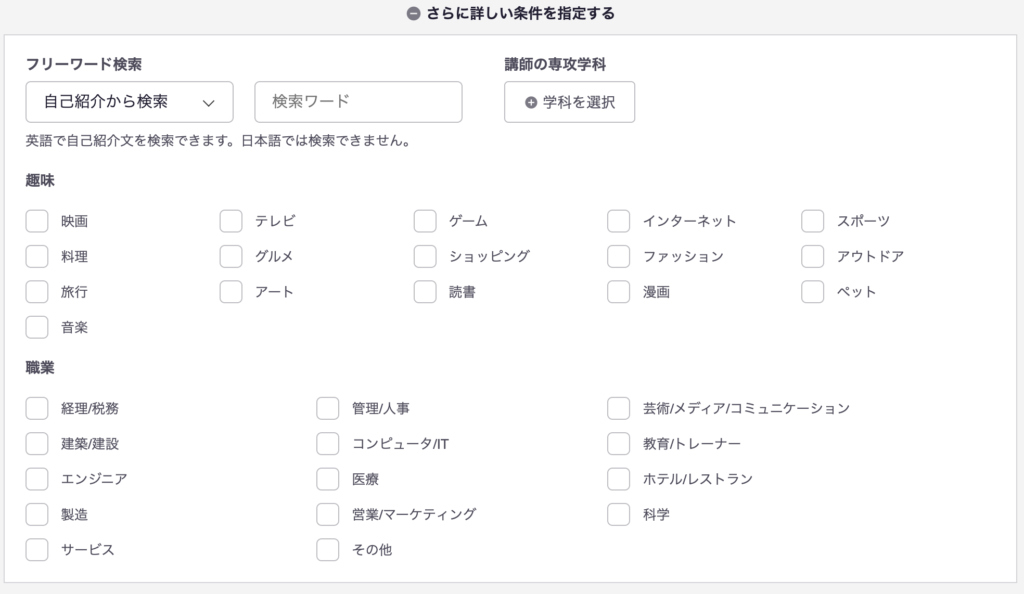Click the 検索ワード input field
1024x594 pixels.
pos(358,102)
